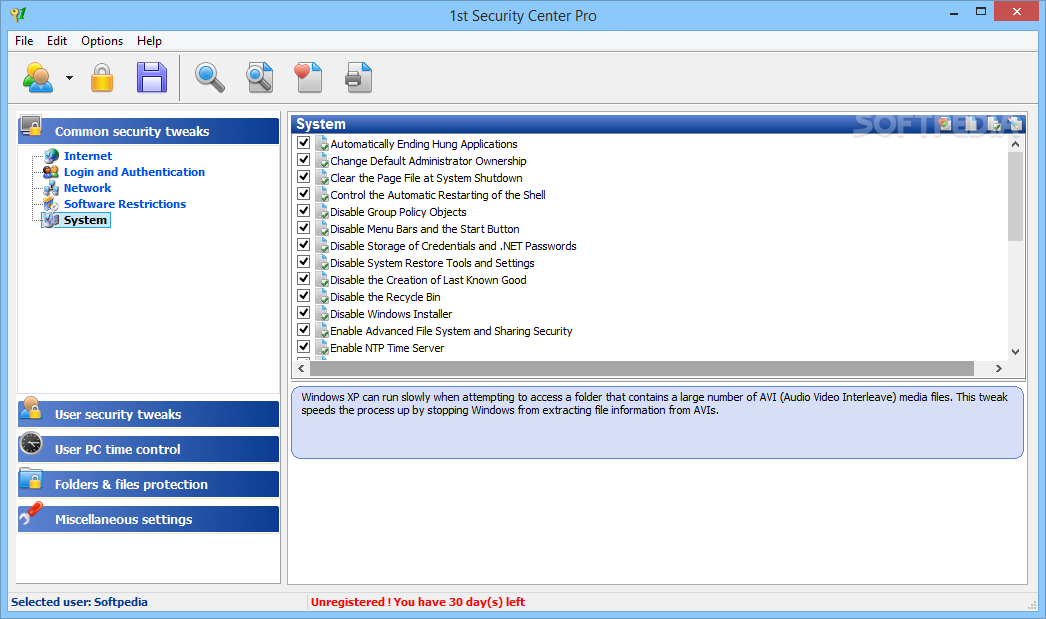Click the 'Selected user: Softpedia' status text
This screenshot has width=1046, height=619.
79,602
